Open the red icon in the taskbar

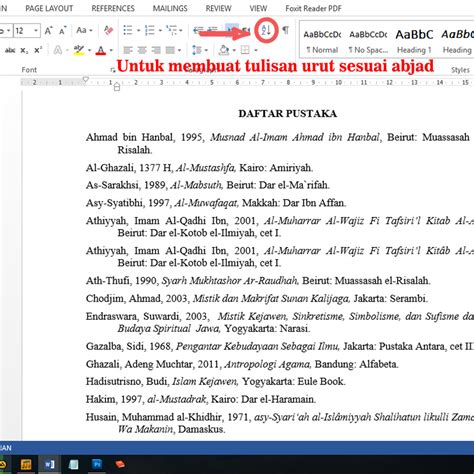coord(120,464)
